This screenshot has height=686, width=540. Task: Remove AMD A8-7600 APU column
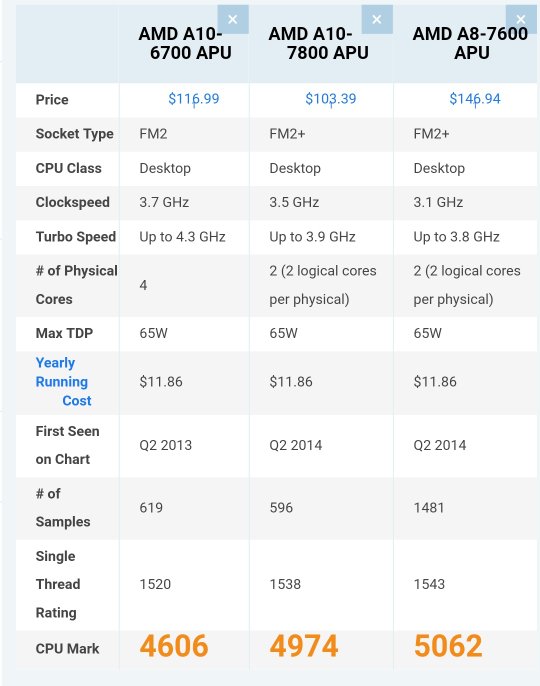pos(521,19)
